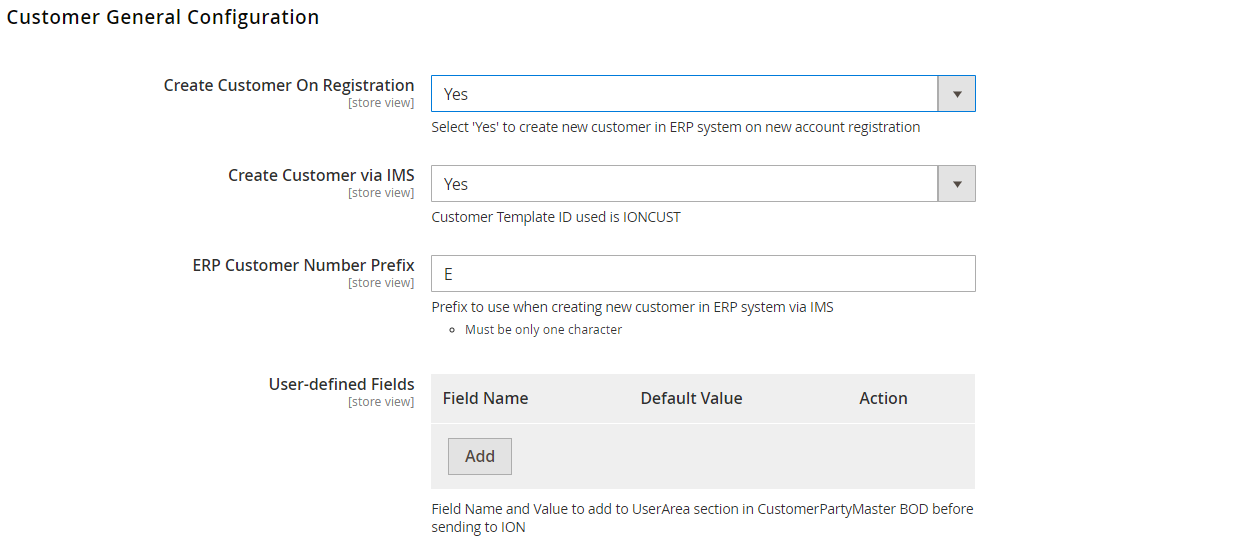1246x549 pixels.
Task: Click store view scope under Create Customer via IMS
Action: (x=381, y=193)
